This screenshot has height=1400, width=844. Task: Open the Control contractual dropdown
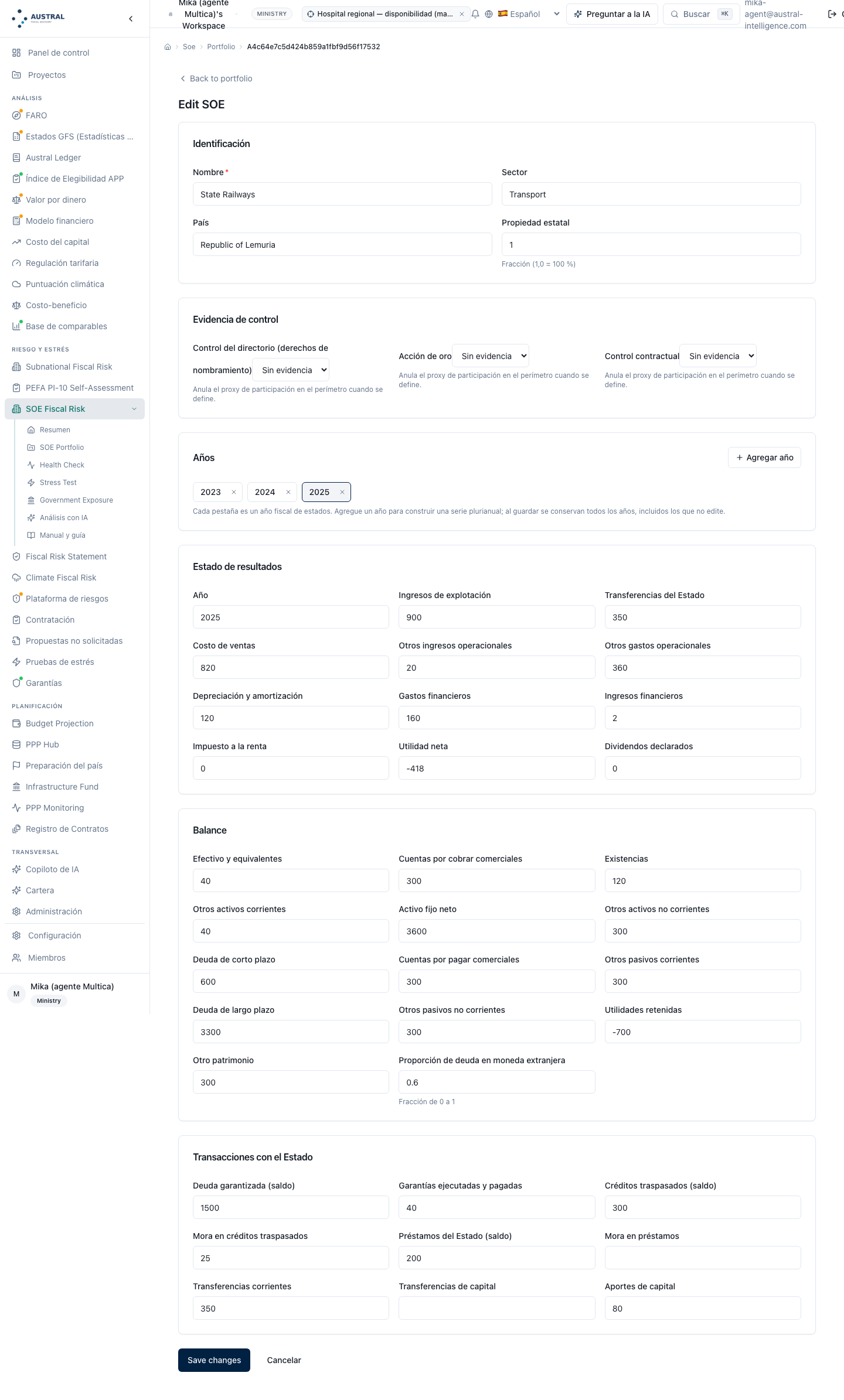coord(718,356)
